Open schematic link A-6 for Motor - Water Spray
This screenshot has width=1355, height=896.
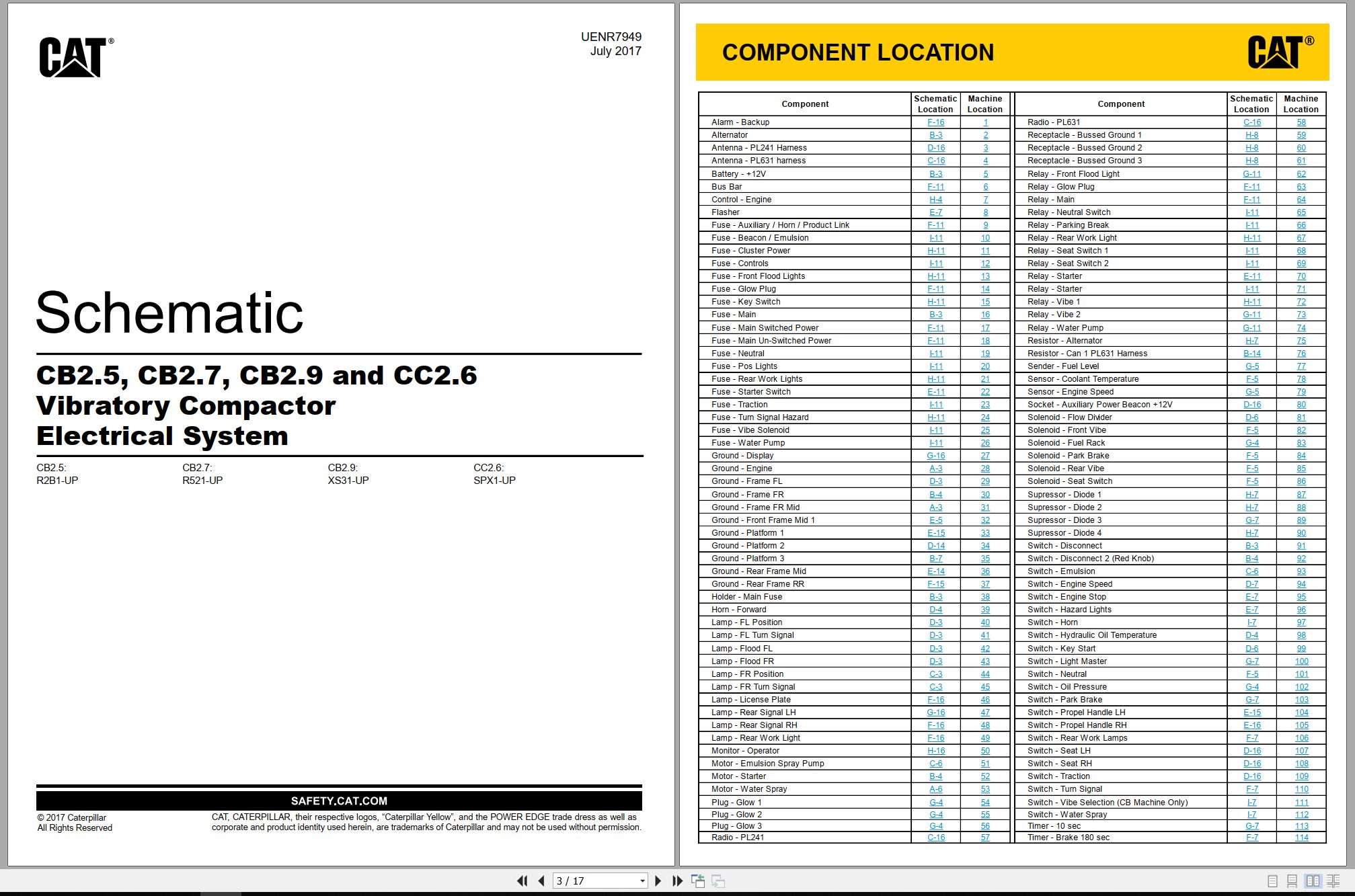pyautogui.click(x=935, y=789)
